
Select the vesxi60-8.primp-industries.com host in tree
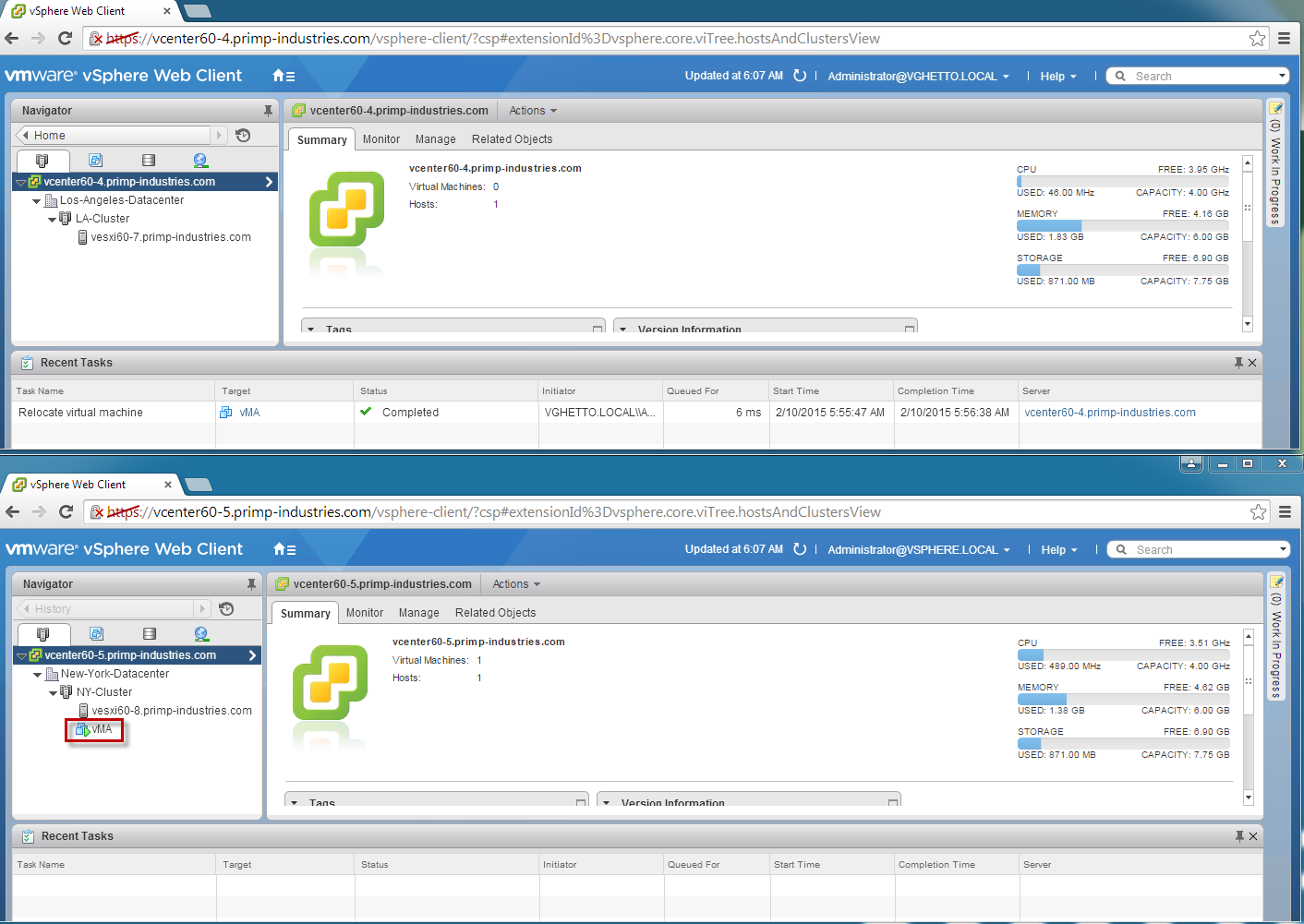pos(164,711)
